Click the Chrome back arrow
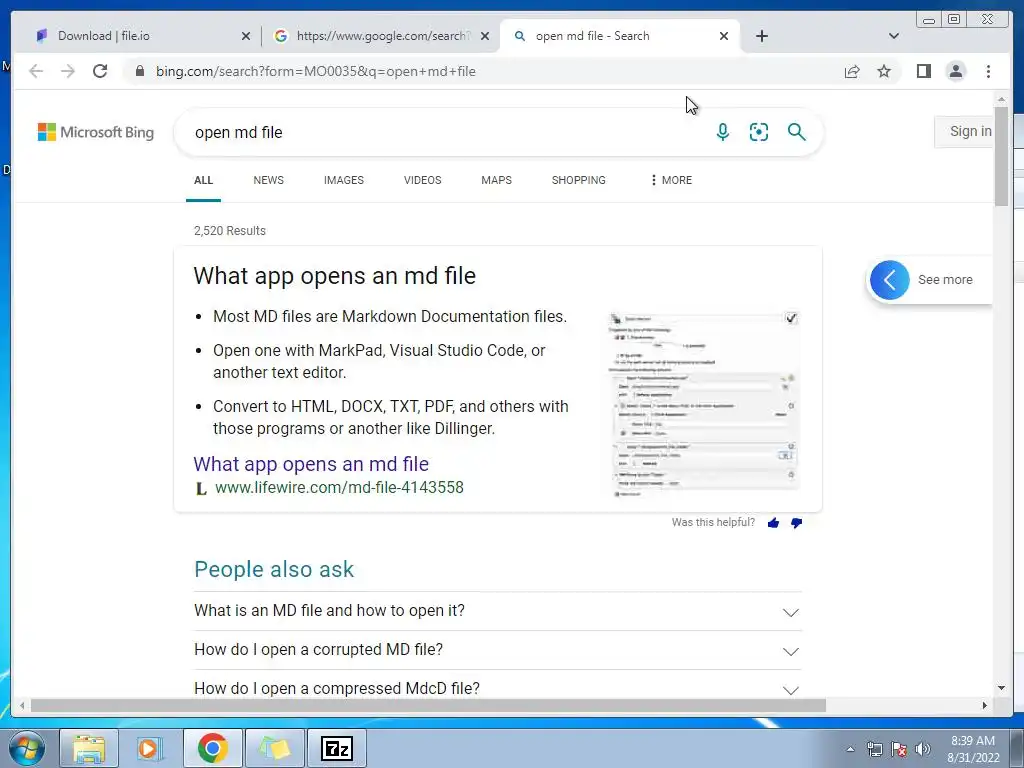Image resolution: width=1024 pixels, height=768 pixels. (36, 71)
